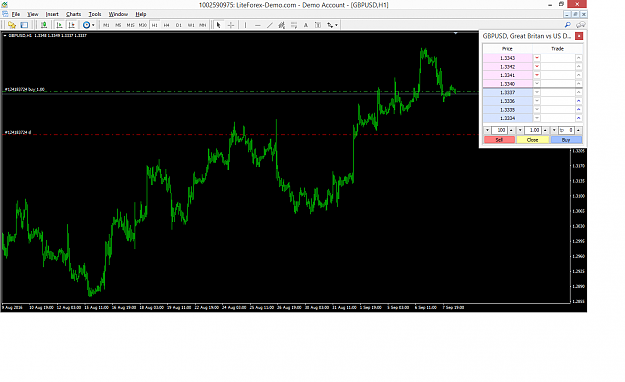Open the chat bubbles icon
The image size is (625, 382).
pyautogui.click(x=581, y=25)
